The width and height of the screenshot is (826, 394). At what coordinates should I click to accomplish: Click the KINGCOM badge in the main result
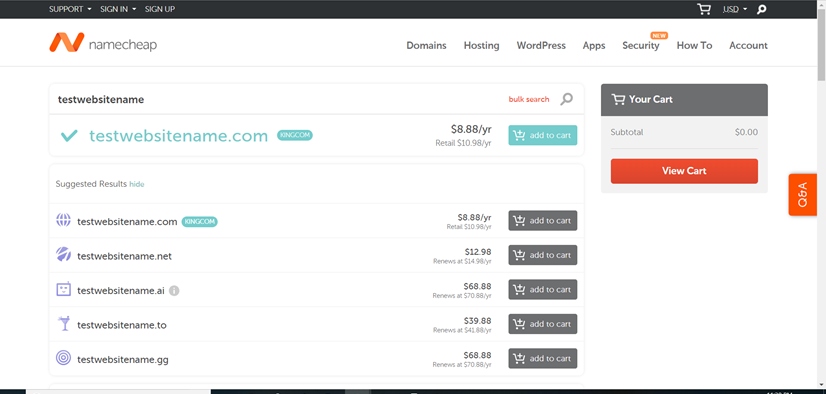pos(295,135)
